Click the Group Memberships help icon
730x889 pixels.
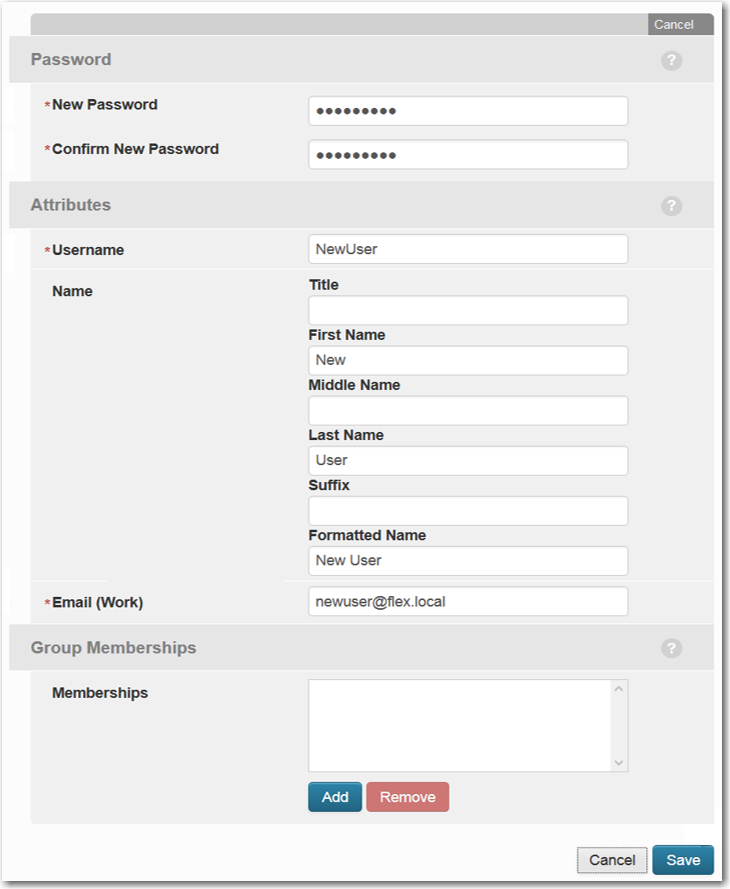(x=671, y=648)
